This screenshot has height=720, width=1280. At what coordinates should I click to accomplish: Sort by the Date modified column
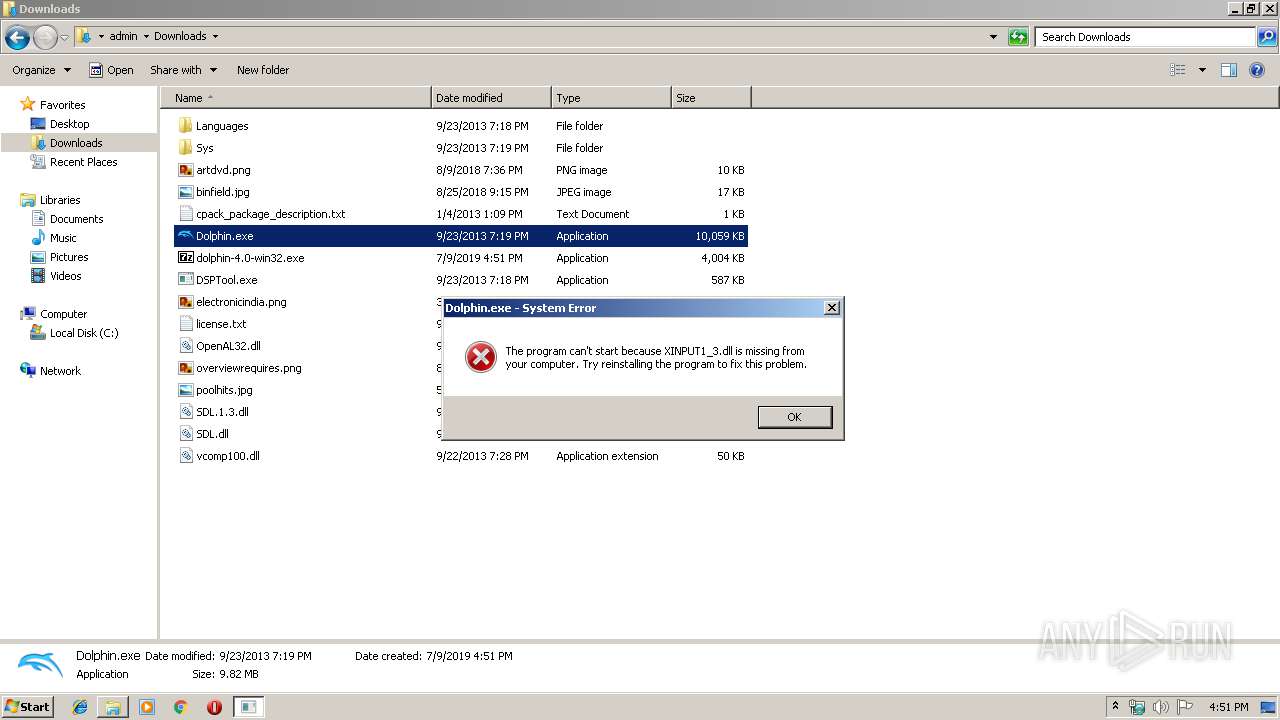tap(491, 98)
